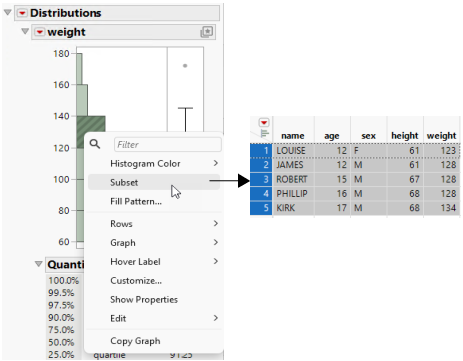The image size is (463, 361).
Task: Expand the Hover Label submenu arrow
Action: pos(216,261)
